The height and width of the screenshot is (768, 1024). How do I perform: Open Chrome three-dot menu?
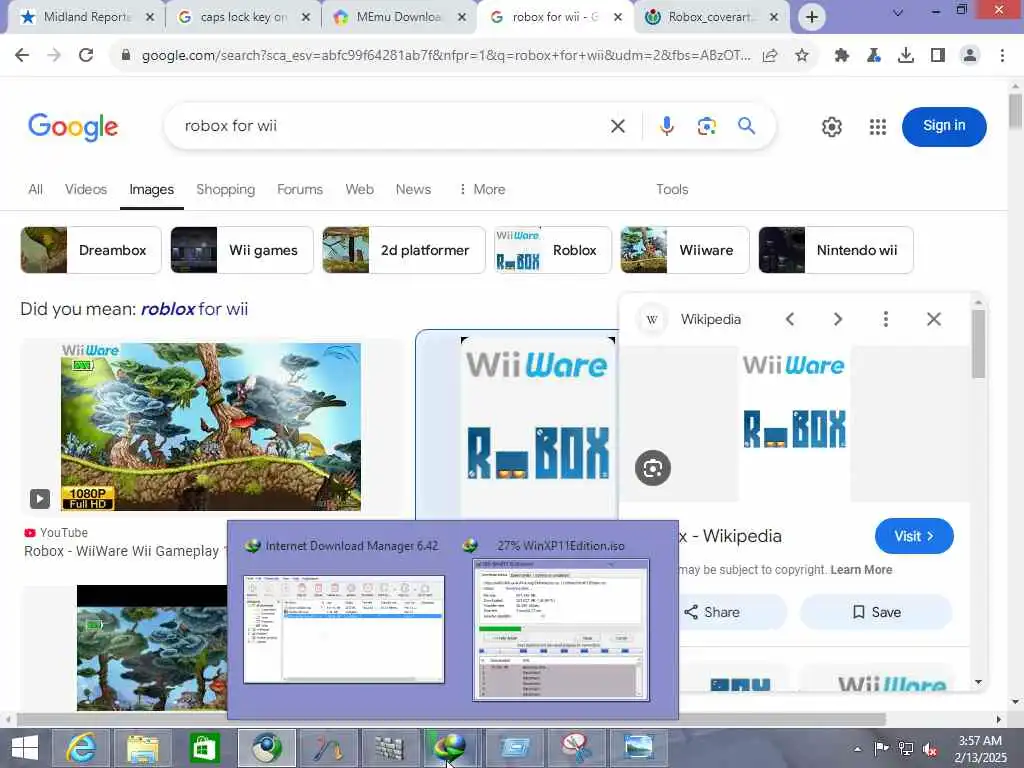click(1002, 56)
